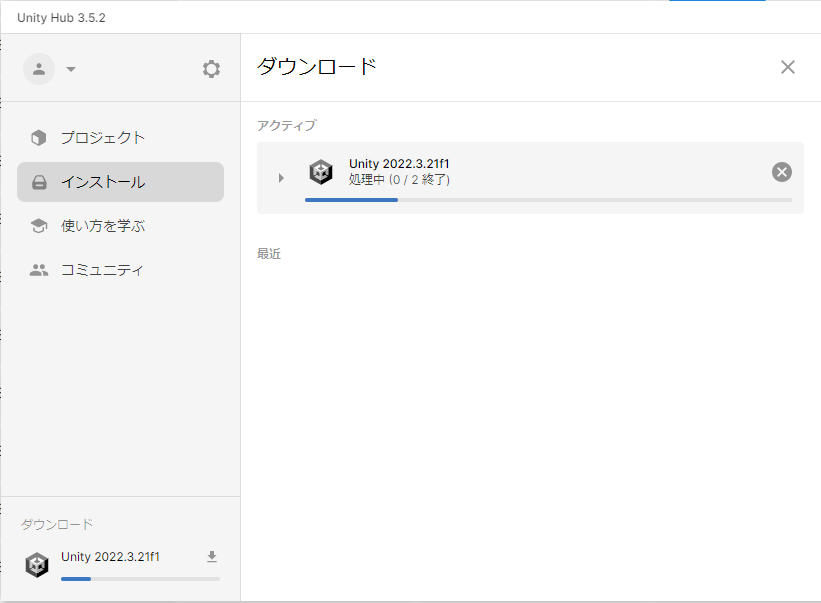Click the プロジェクト cube icon
Screen dimensions: 821x603
[x=39, y=138]
